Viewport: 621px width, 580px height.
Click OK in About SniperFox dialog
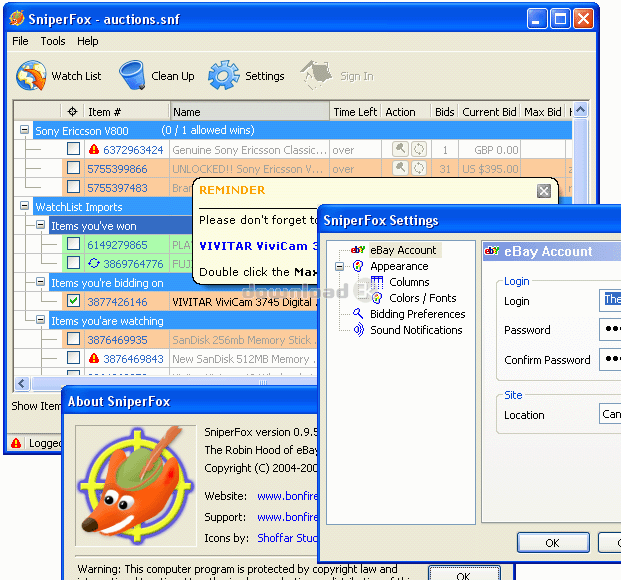[x=464, y=574]
